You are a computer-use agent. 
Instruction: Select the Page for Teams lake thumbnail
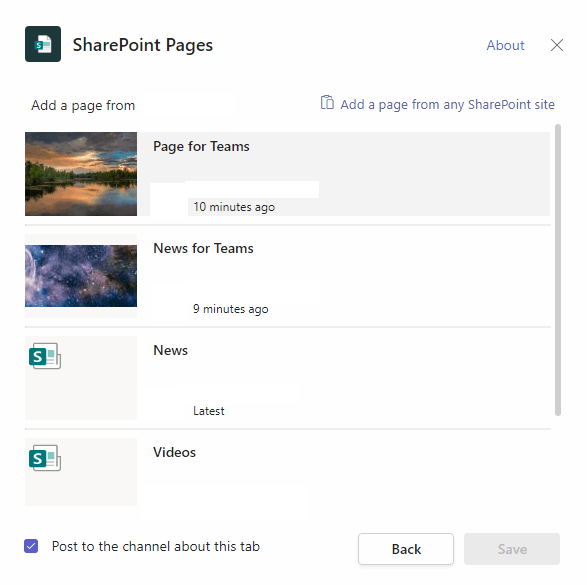[81, 174]
